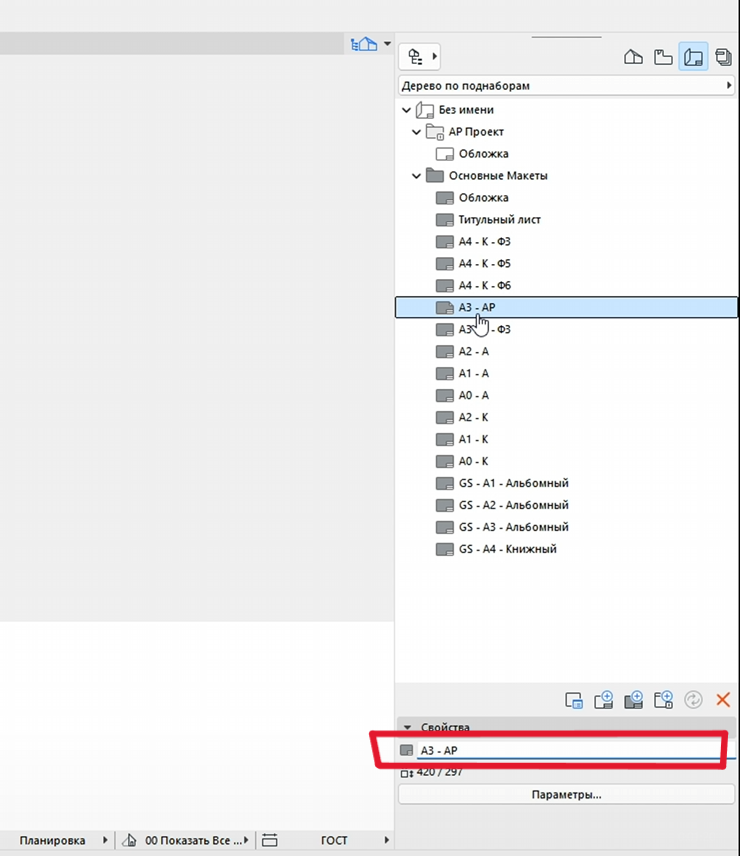
Task: Click the Update refresh icon
Action: 693,700
